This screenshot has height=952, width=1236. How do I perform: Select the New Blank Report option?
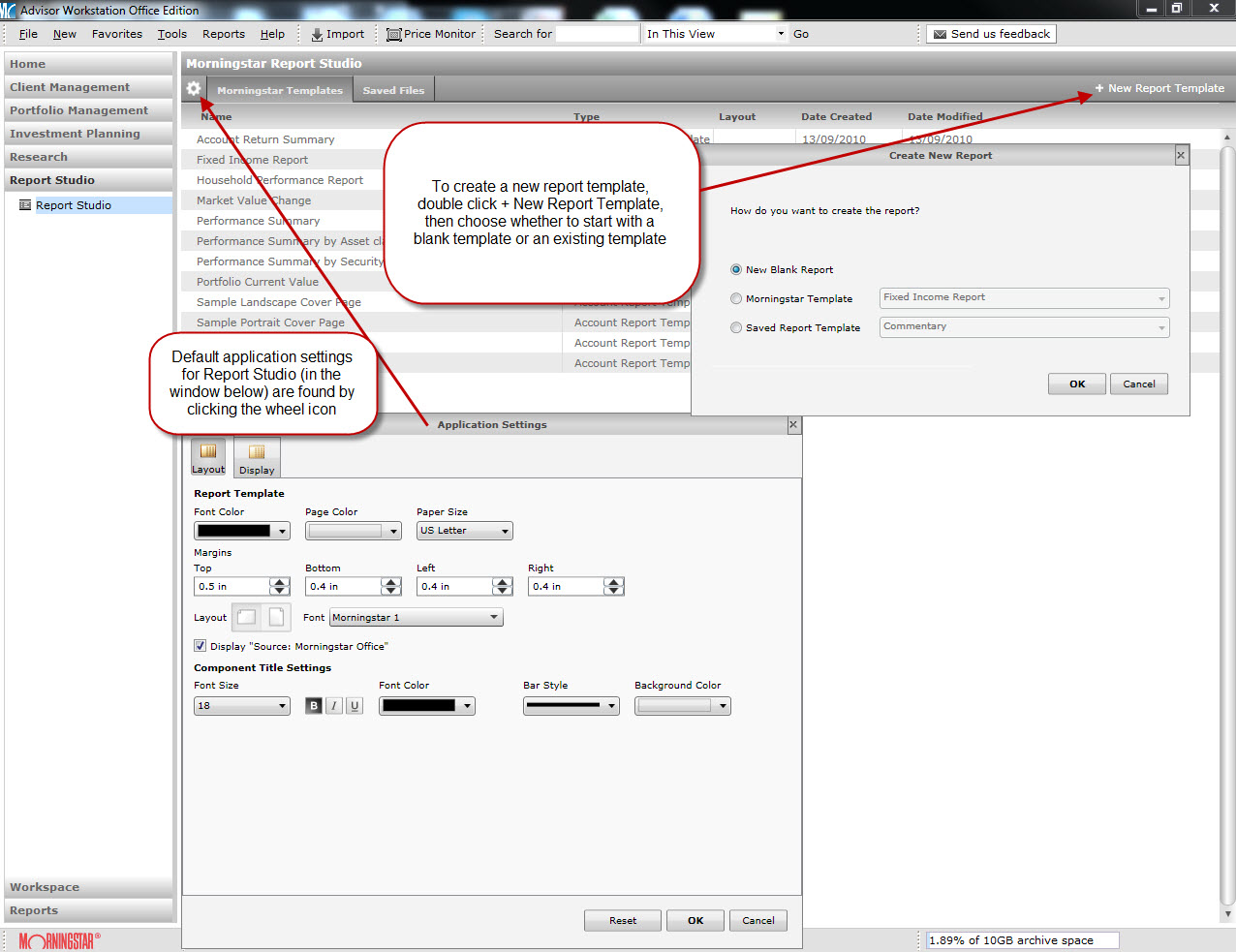click(736, 270)
